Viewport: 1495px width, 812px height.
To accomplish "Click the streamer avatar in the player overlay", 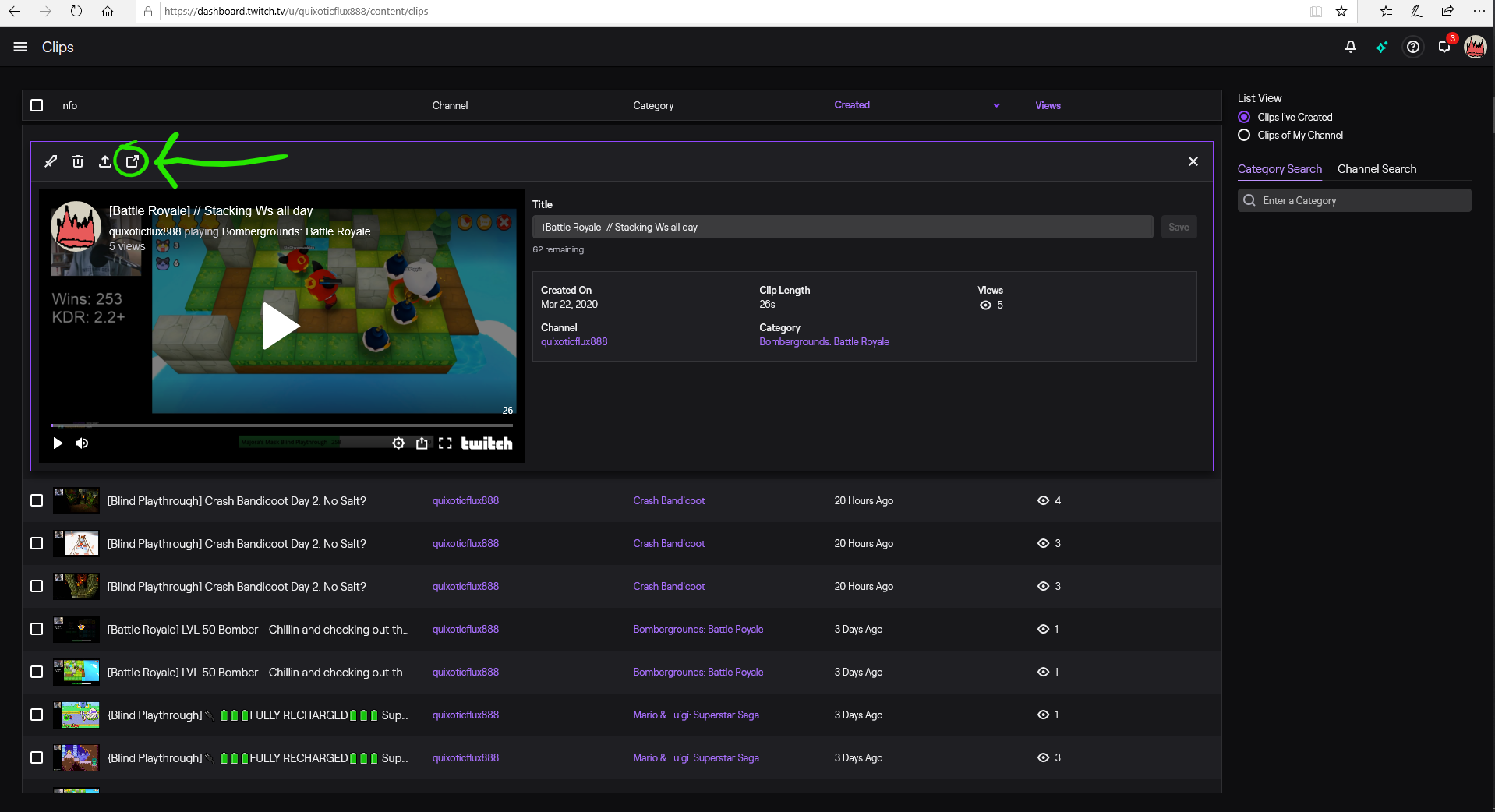I will pos(76,227).
